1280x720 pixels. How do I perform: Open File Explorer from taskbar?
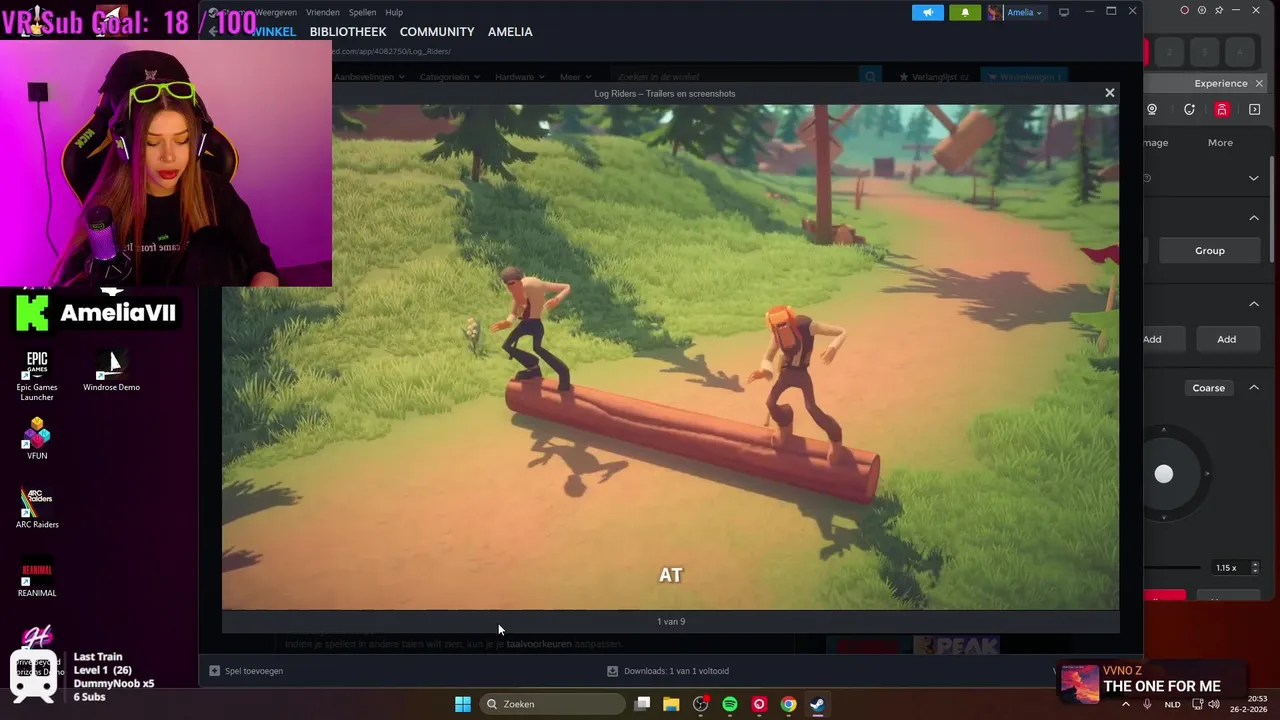[x=671, y=704]
